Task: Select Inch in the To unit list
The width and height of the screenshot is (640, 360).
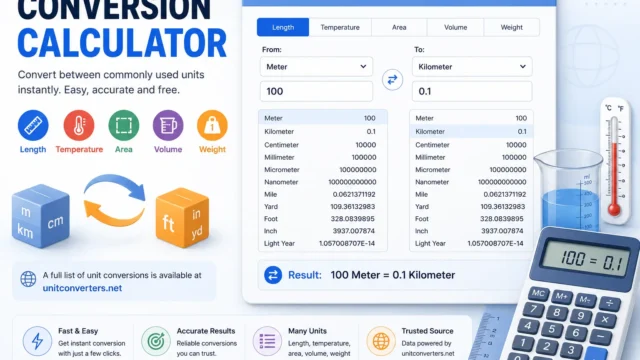Action: tap(471, 231)
